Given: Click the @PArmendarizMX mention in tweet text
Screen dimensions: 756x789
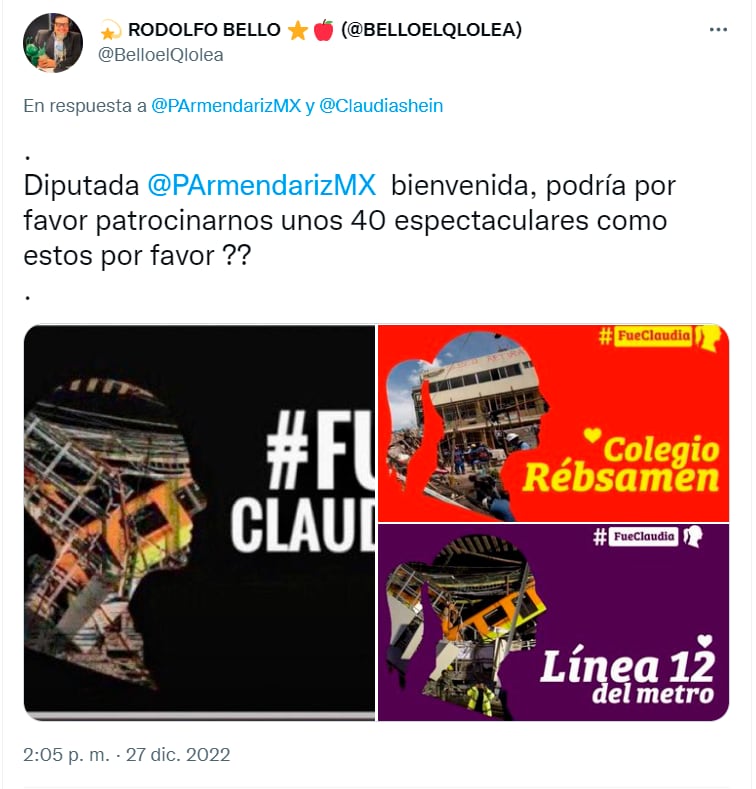Looking at the screenshot, I should point(262,186).
